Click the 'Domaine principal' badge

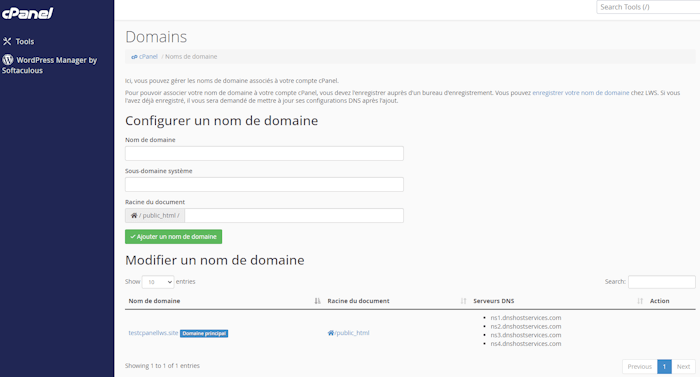(x=204, y=334)
